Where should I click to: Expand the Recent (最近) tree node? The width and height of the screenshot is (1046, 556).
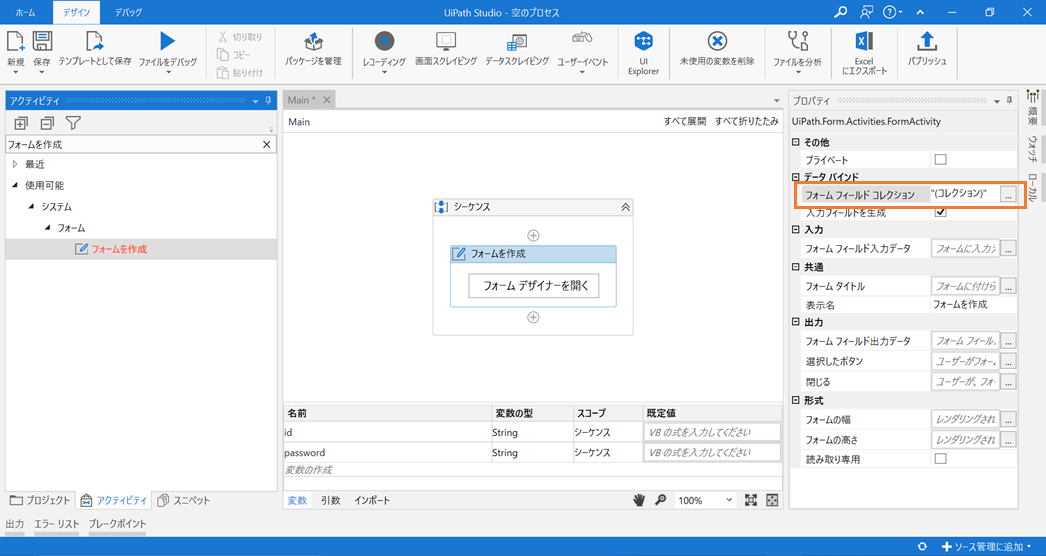(15, 164)
